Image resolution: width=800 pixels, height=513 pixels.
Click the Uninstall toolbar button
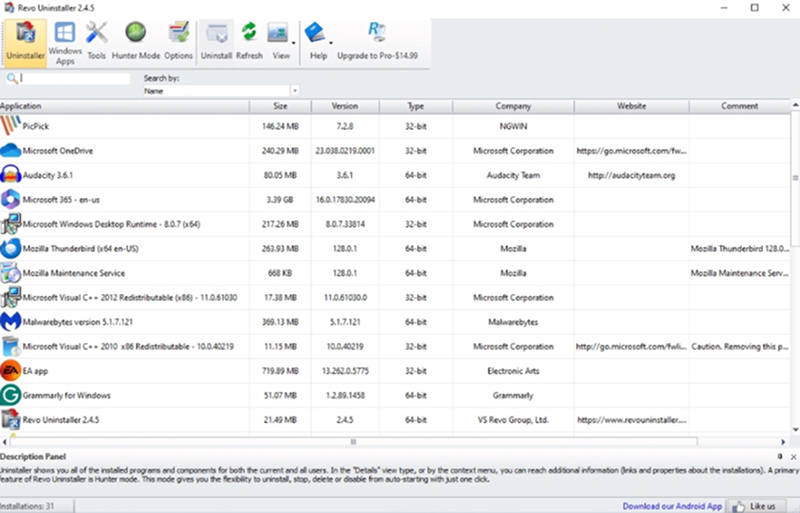[216, 41]
